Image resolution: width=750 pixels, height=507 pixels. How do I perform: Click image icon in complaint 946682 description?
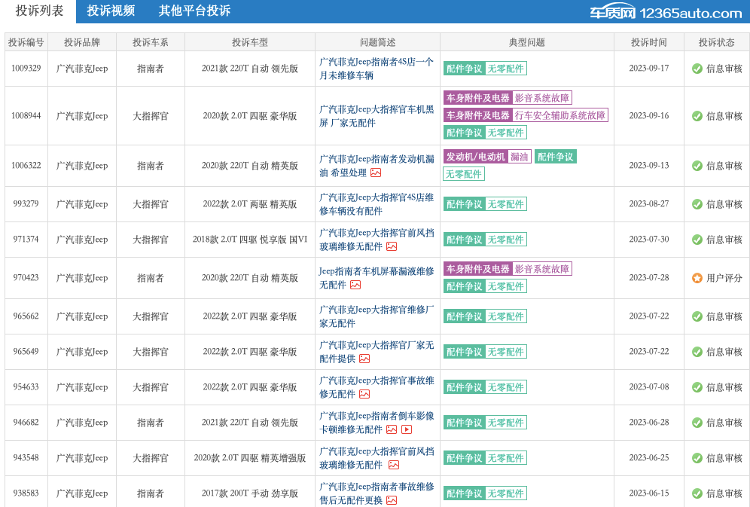391,429
